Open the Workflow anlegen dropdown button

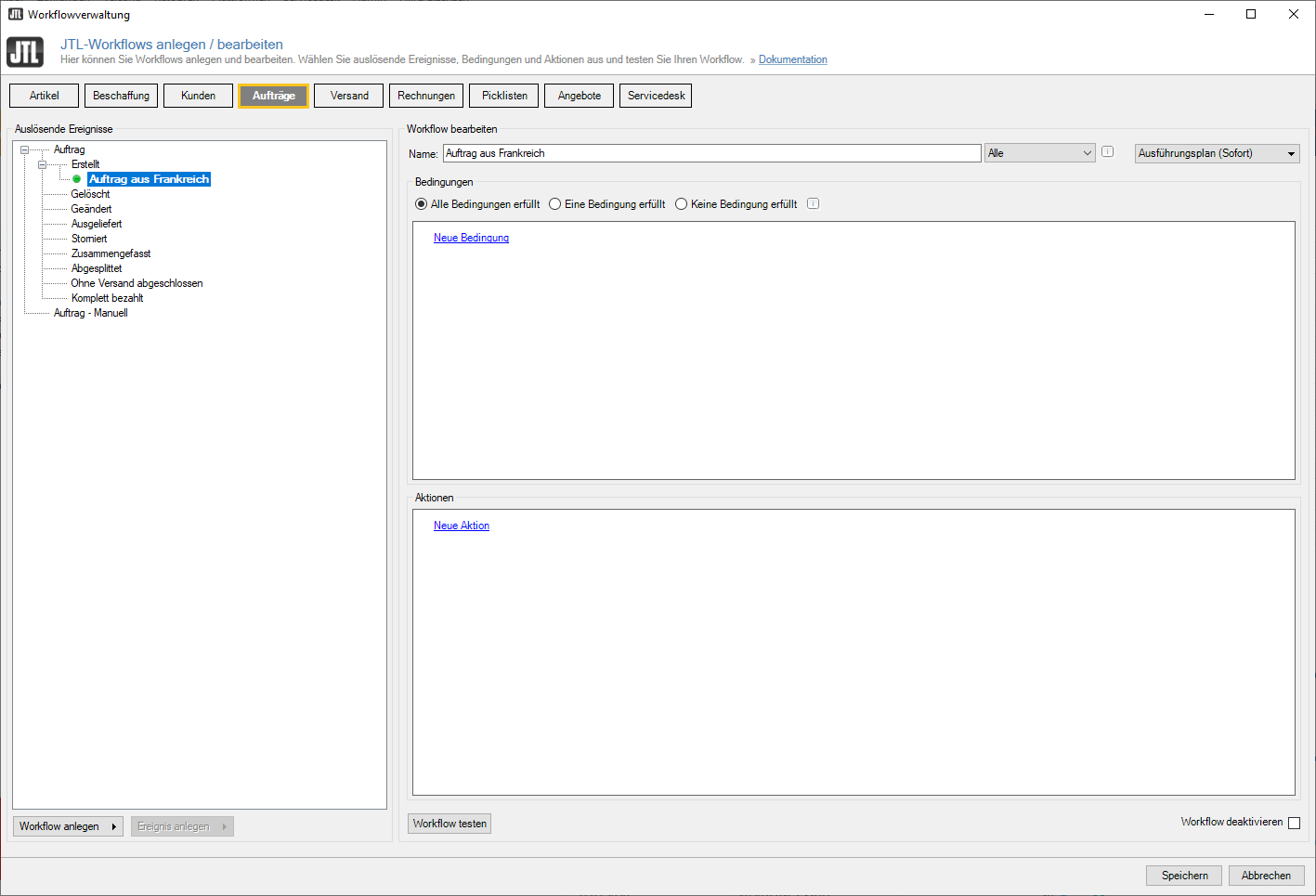coord(68,826)
